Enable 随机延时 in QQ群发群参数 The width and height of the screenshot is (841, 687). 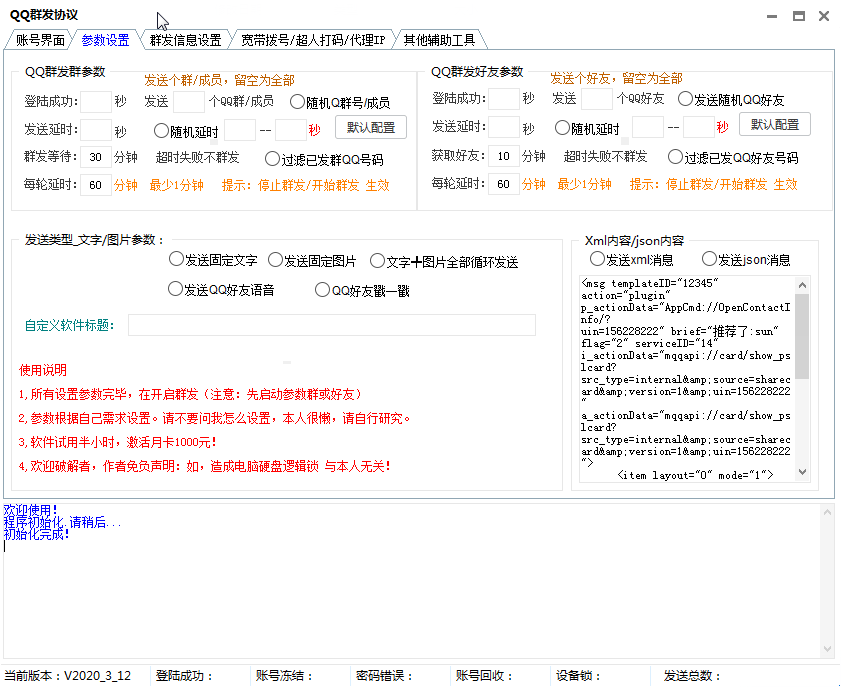[x=186, y=131]
